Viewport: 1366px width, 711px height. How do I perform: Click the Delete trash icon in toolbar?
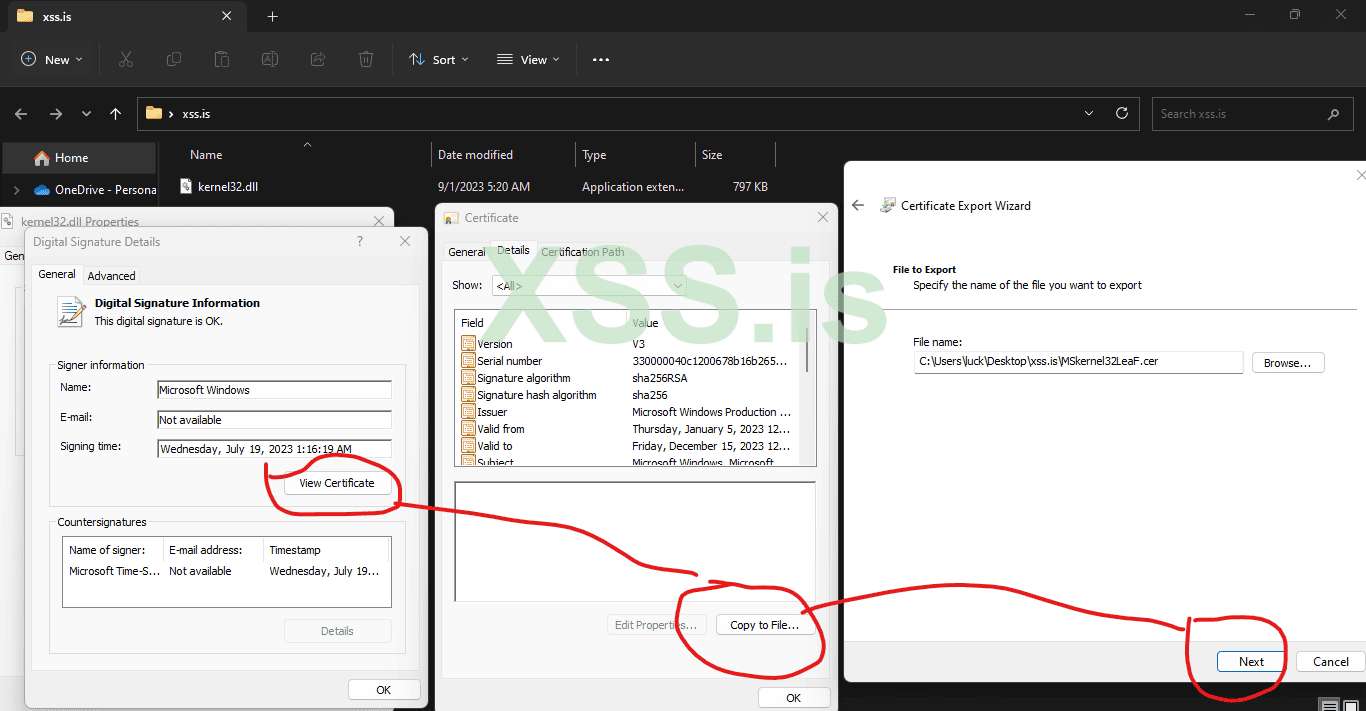(x=366, y=60)
